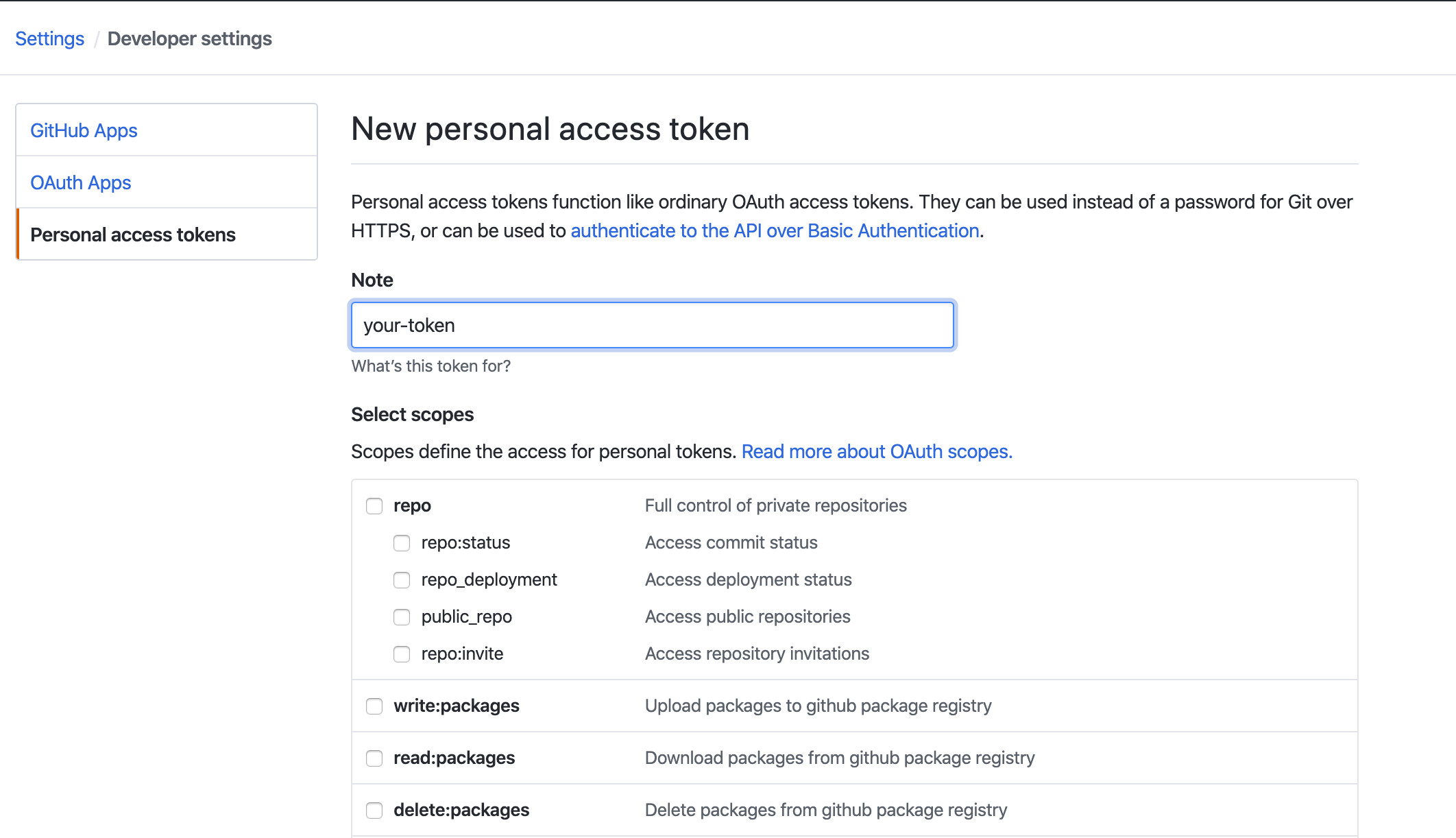Check the read:packages checkbox
The height and width of the screenshot is (838, 1456).
pos(374,758)
